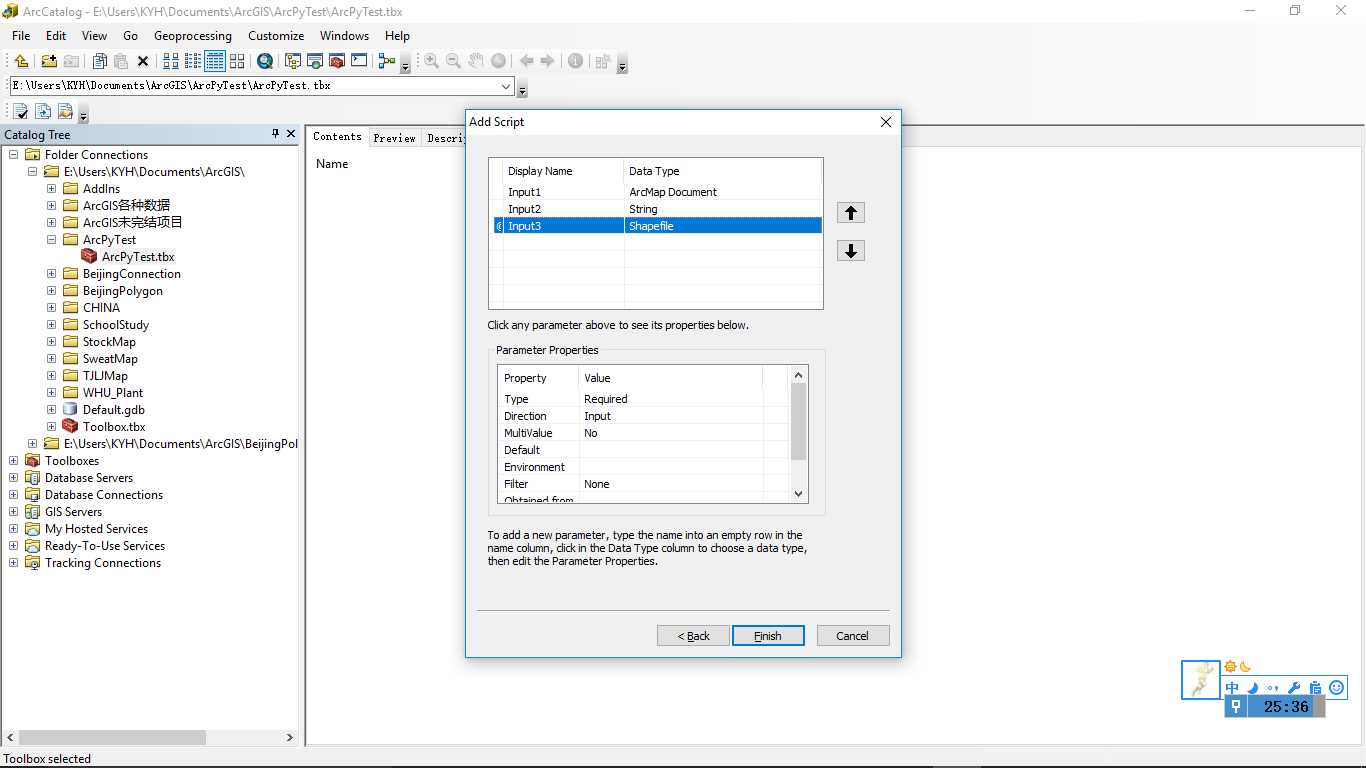Go back to previous extent arrow
The image size is (1366, 768).
click(526, 61)
